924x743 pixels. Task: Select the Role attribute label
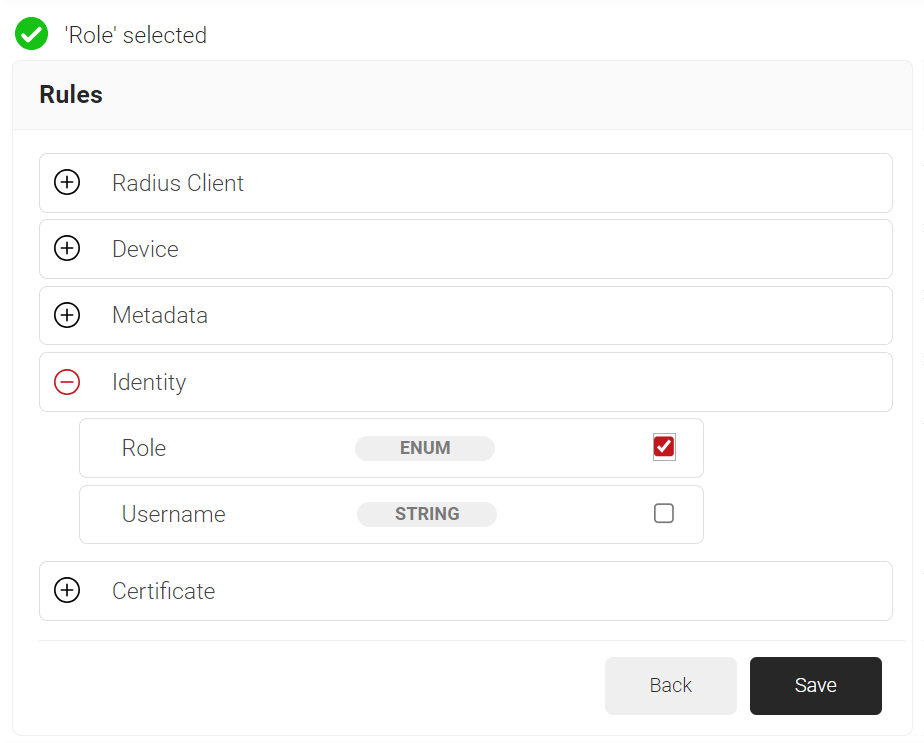[x=144, y=448]
